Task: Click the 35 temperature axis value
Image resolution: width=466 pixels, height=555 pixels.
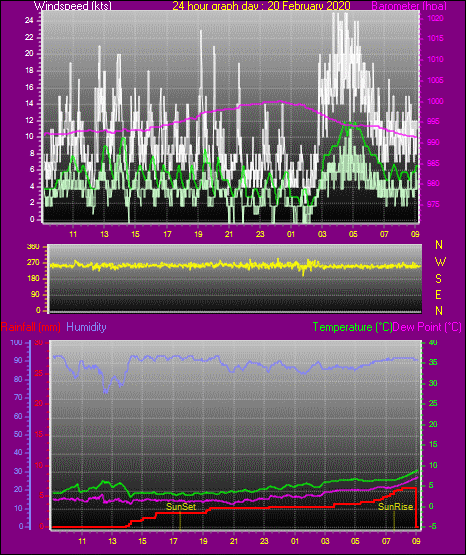Action: point(433,362)
